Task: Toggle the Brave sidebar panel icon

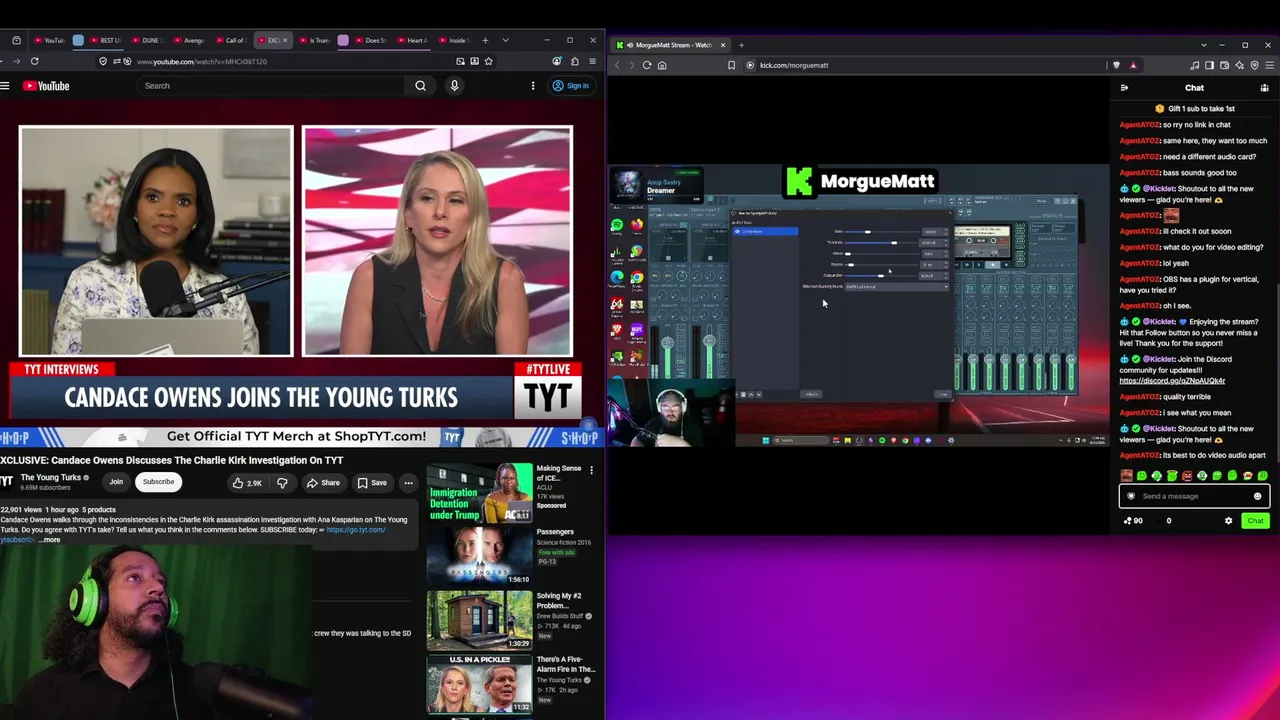Action: click(x=1209, y=65)
